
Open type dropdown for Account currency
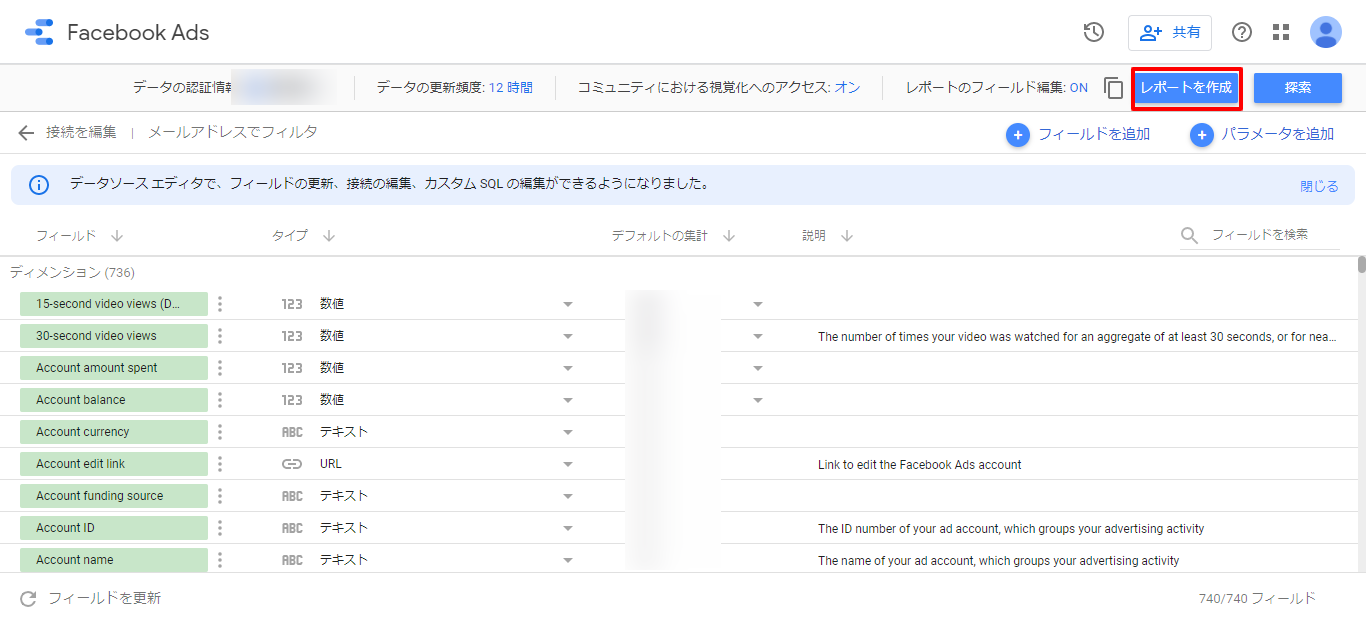click(568, 432)
